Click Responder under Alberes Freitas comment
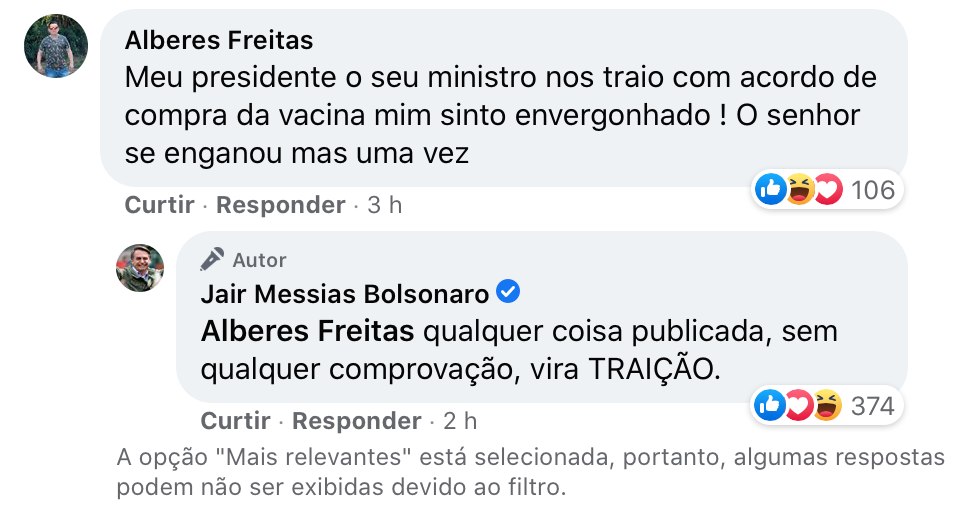962x512 pixels. pyautogui.click(x=281, y=205)
